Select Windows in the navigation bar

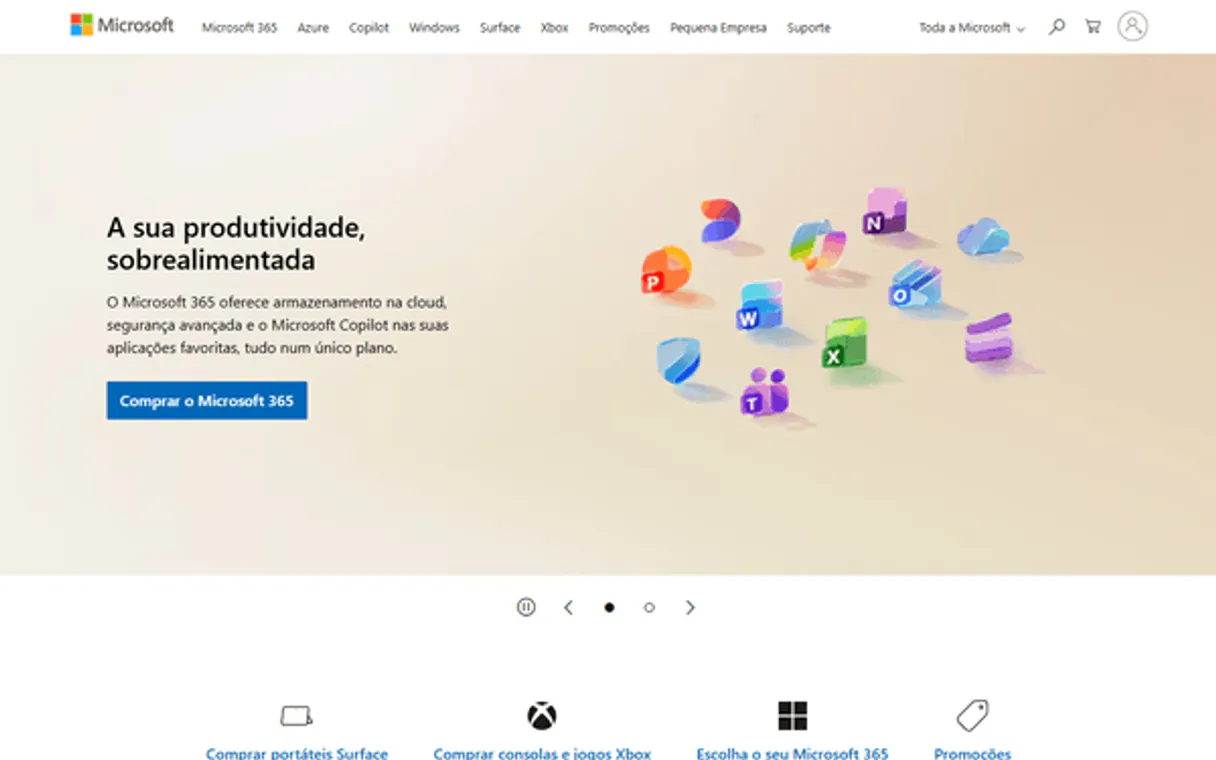click(x=434, y=28)
